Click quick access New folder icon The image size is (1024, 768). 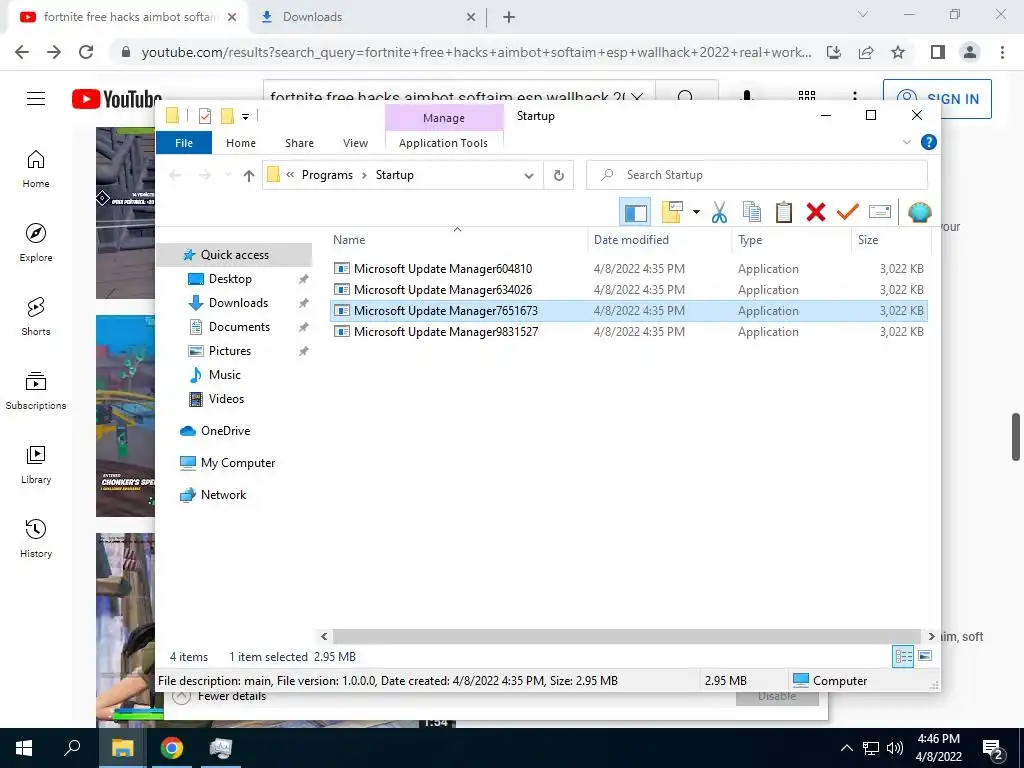[x=227, y=116]
